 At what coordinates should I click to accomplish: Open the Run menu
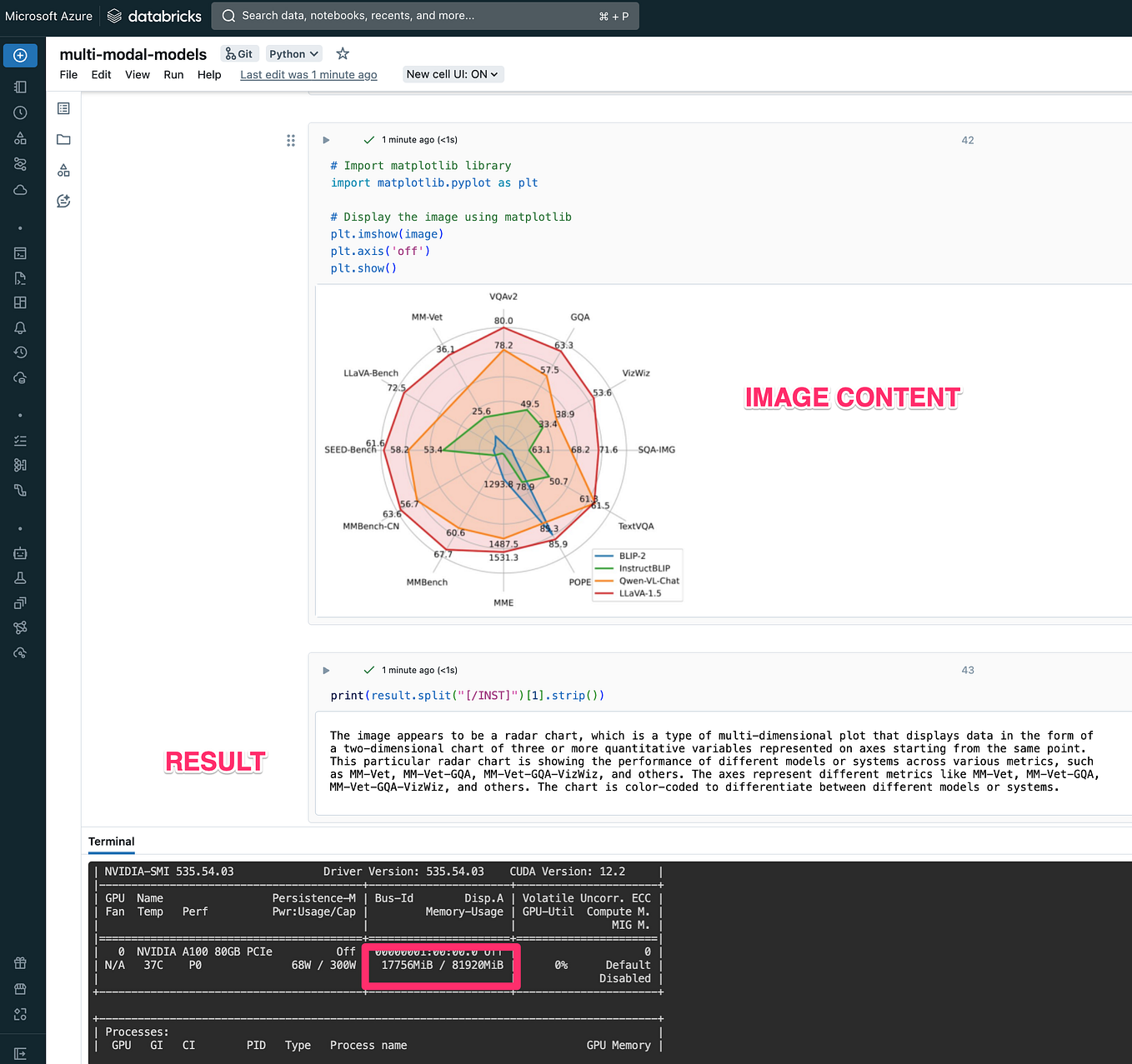coord(173,74)
